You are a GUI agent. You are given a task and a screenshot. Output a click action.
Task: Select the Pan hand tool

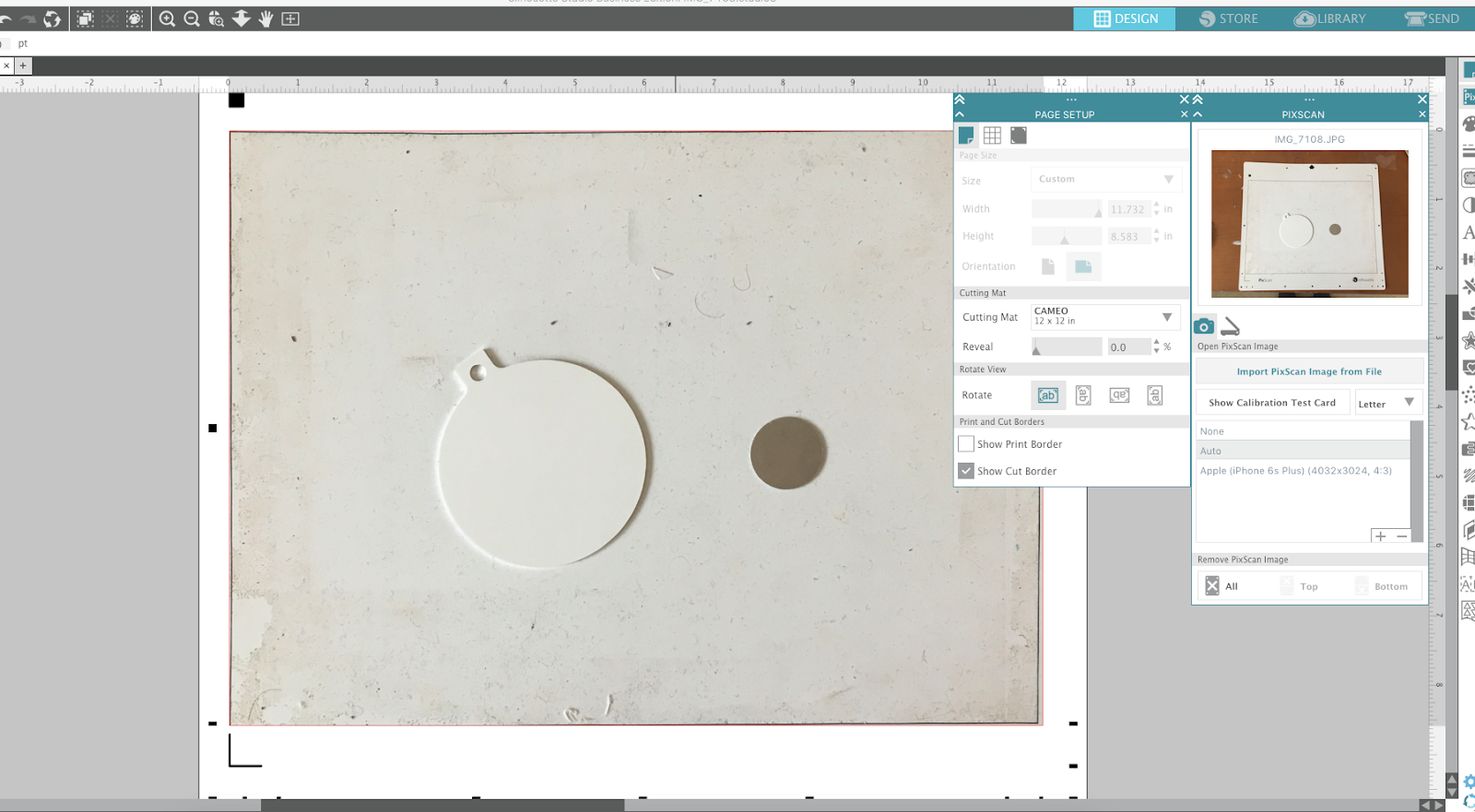click(x=265, y=18)
